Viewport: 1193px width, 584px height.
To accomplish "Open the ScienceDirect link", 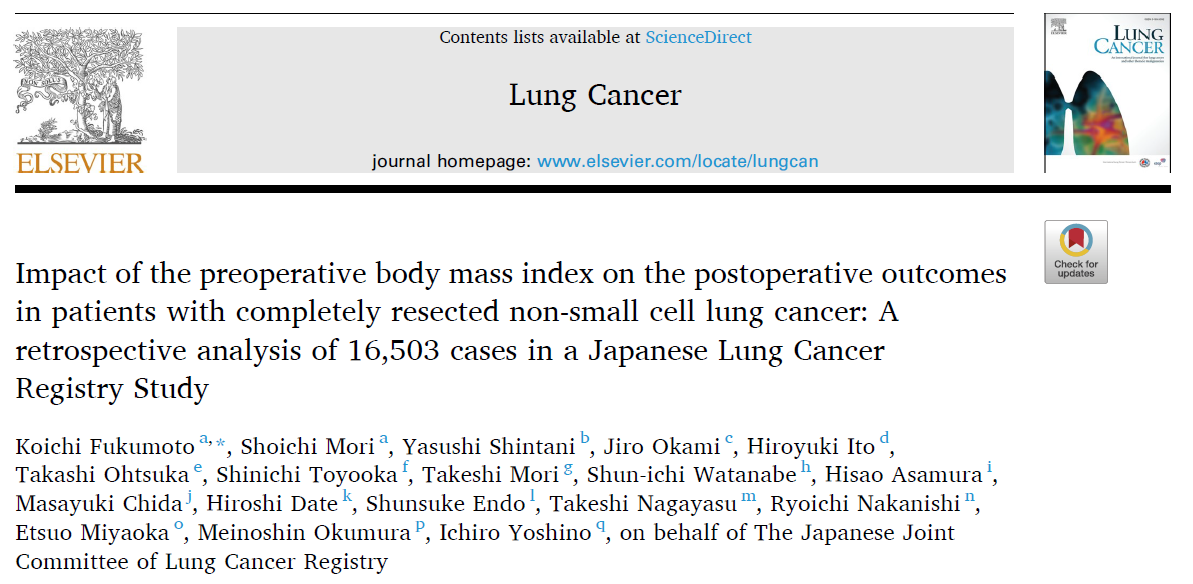I will (x=698, y=36).
